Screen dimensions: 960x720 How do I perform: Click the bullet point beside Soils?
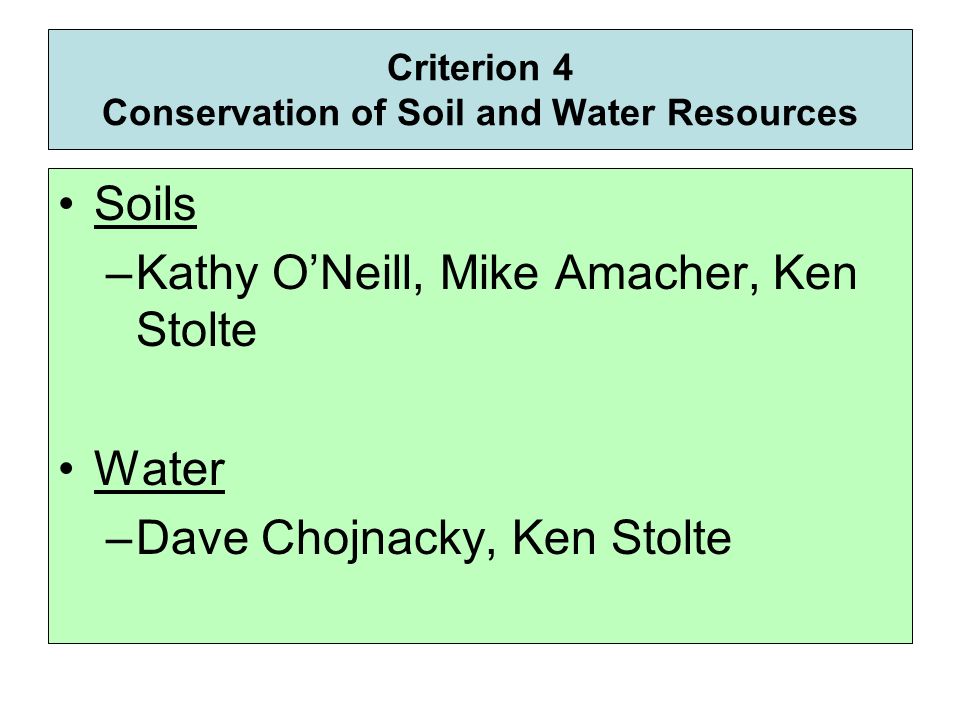point(66,204)
